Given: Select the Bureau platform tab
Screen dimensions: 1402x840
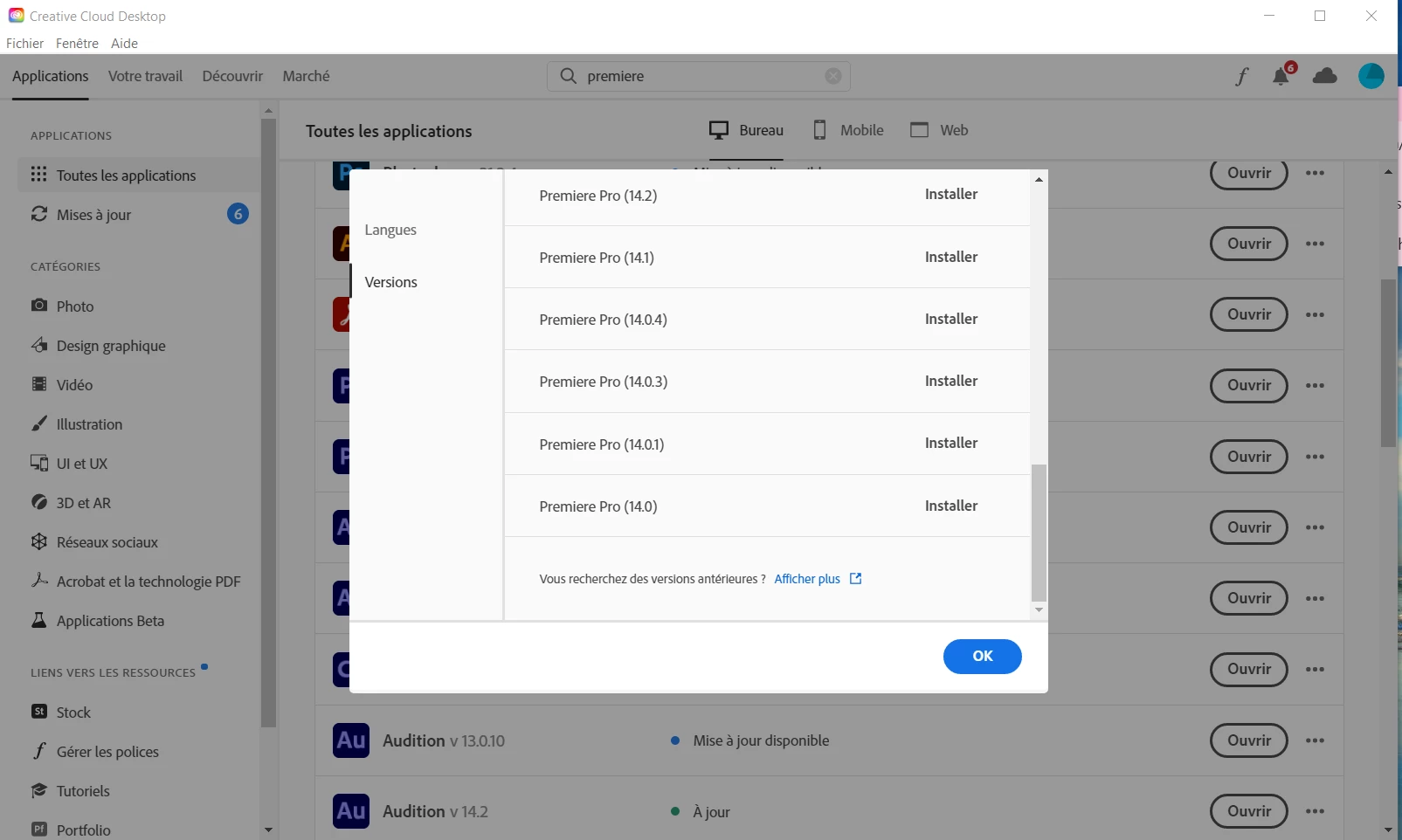Looking at the screenshot, I should pyautogui.click(x=746, y=130).
